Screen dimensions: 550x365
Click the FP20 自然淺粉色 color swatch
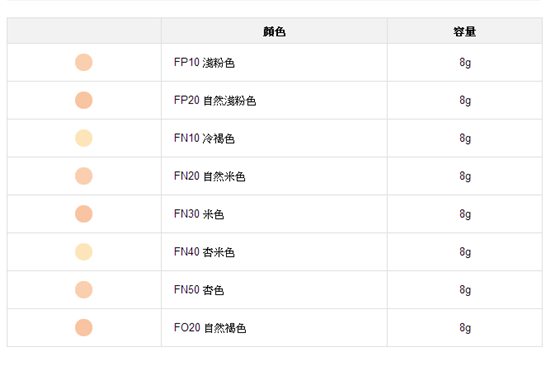point(84,100)
